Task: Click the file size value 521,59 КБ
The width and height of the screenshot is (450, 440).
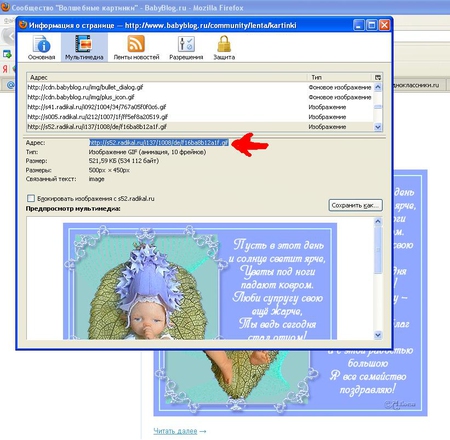Action: pyautogui.click(x=124, y=161)
